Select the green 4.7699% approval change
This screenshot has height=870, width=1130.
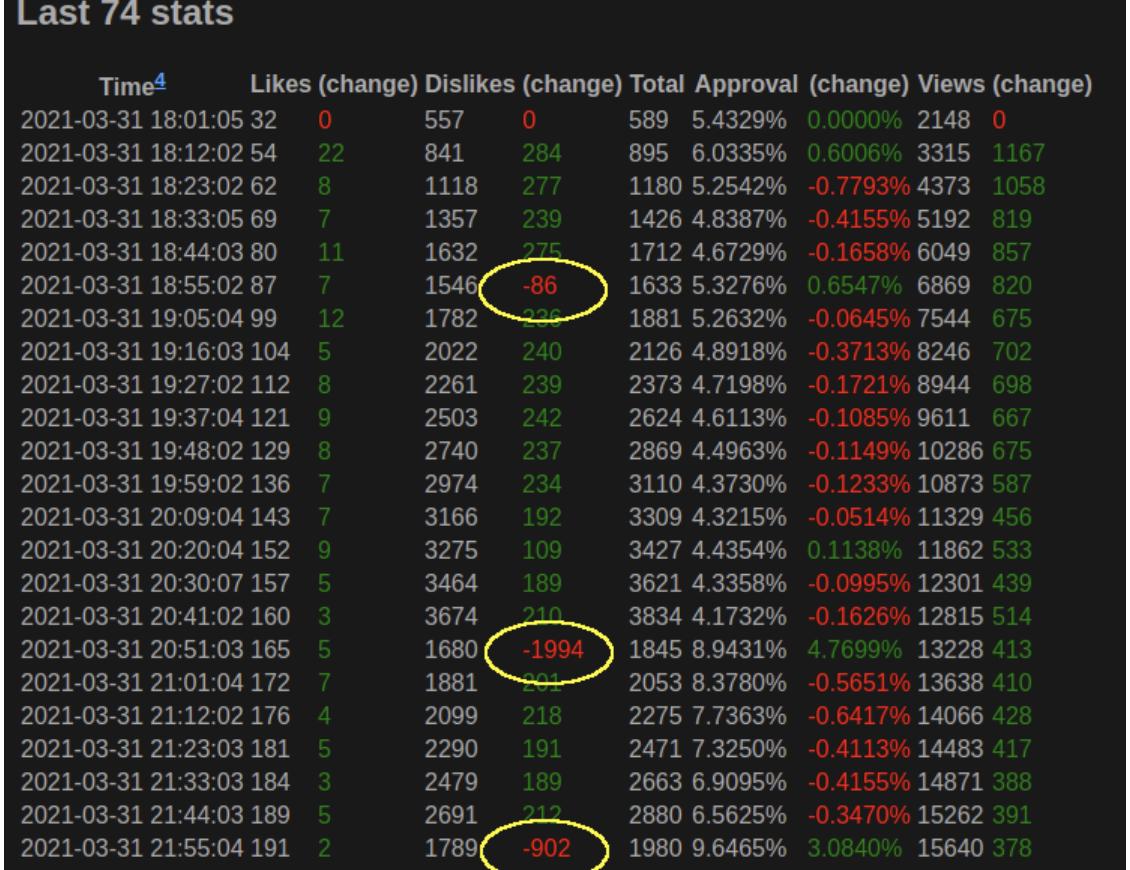pos(857,650)
